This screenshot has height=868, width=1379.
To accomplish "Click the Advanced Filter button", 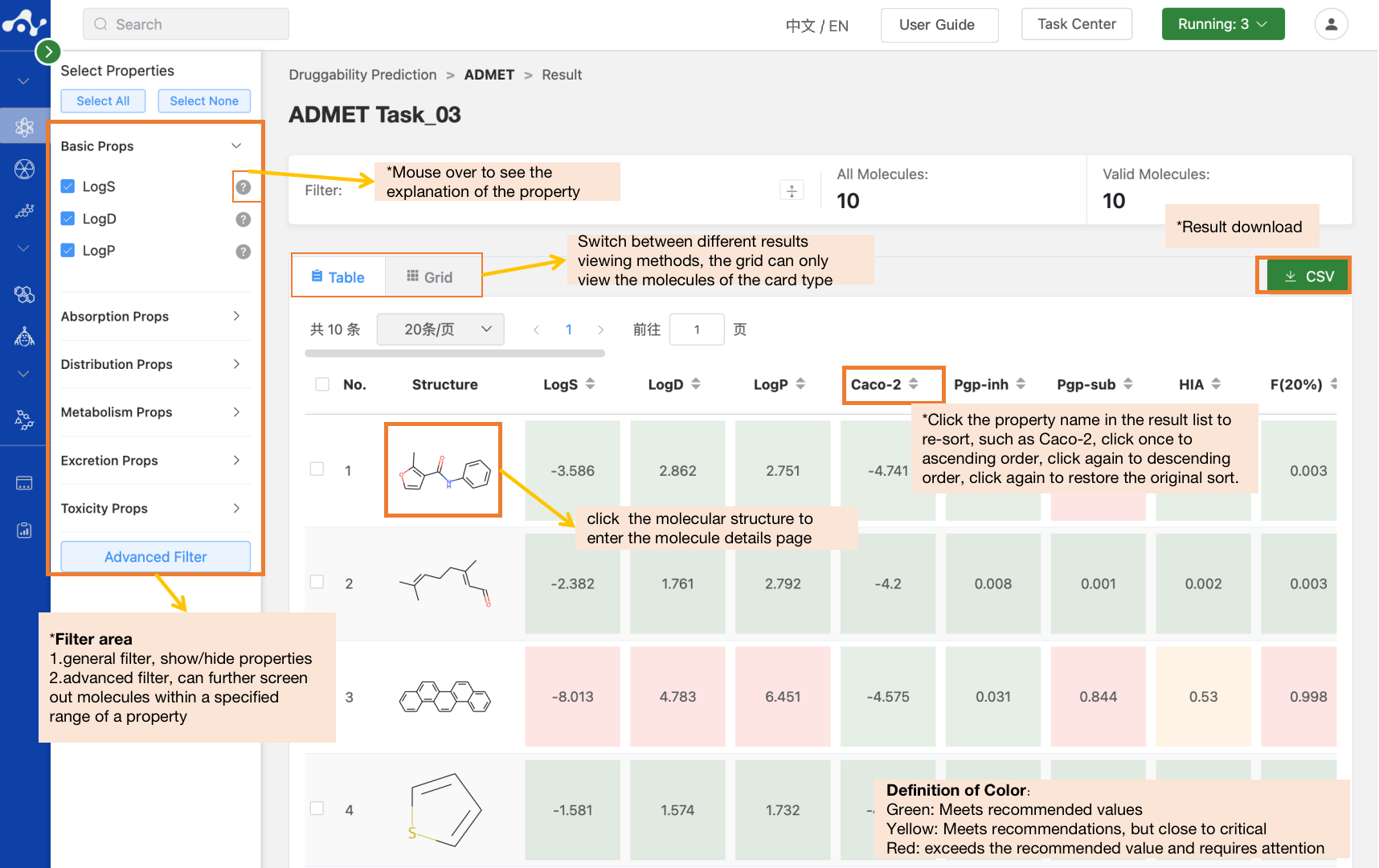I will (154, 556).
